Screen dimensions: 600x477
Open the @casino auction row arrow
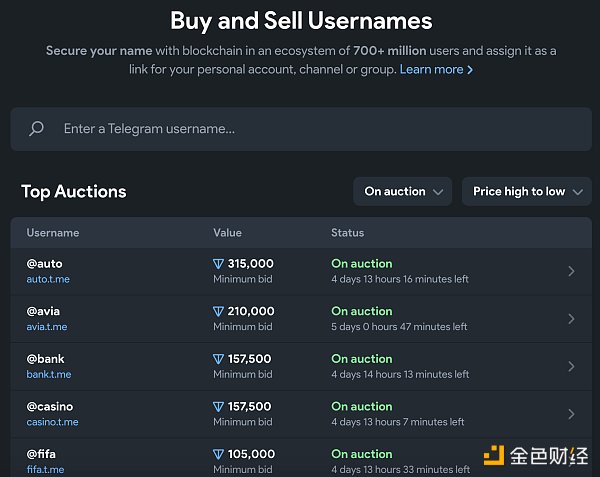click(571, 414)
